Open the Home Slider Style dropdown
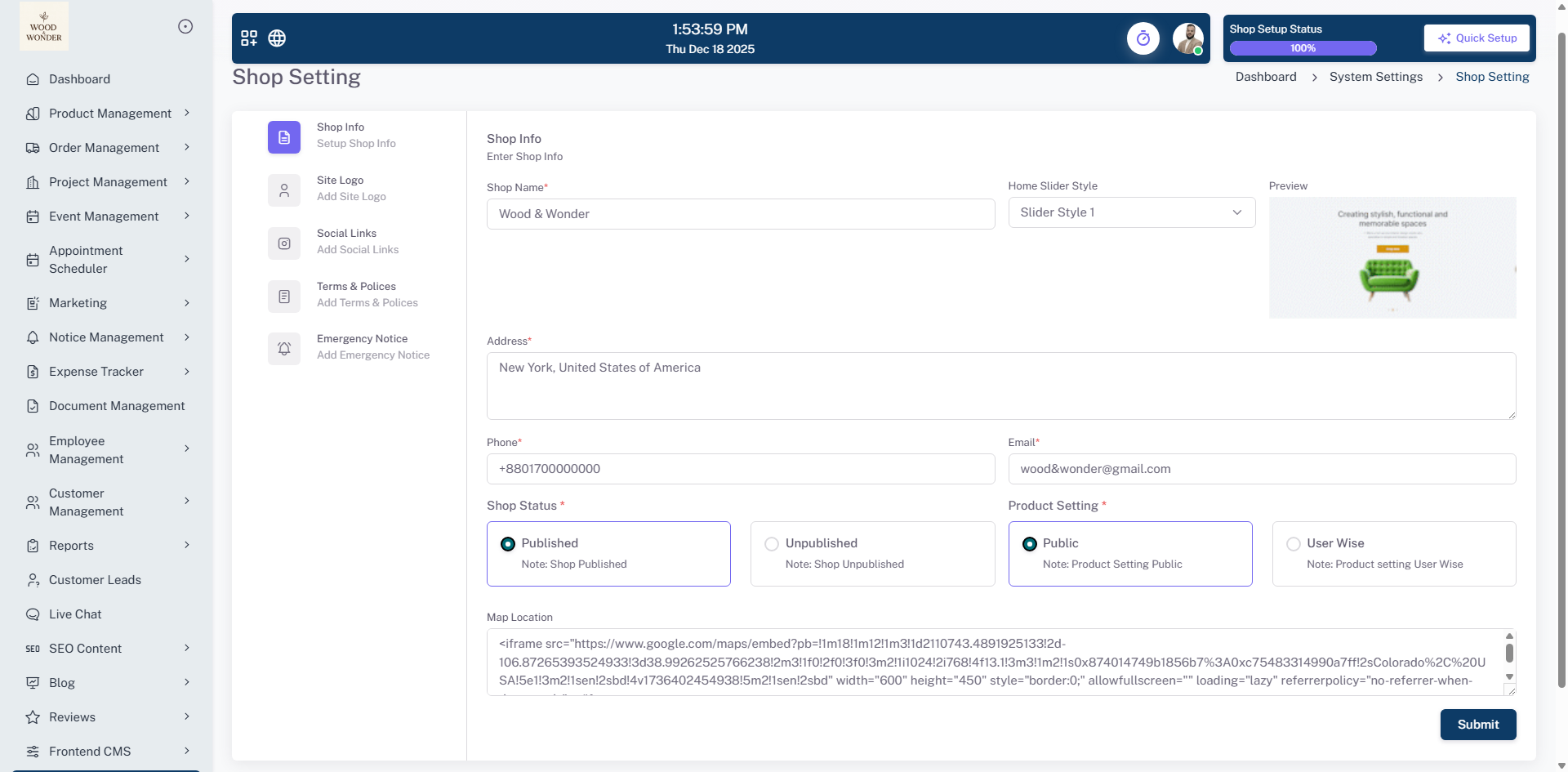Image resolution: width=1568 pixels, height=772 pixels. [1131, 212]
